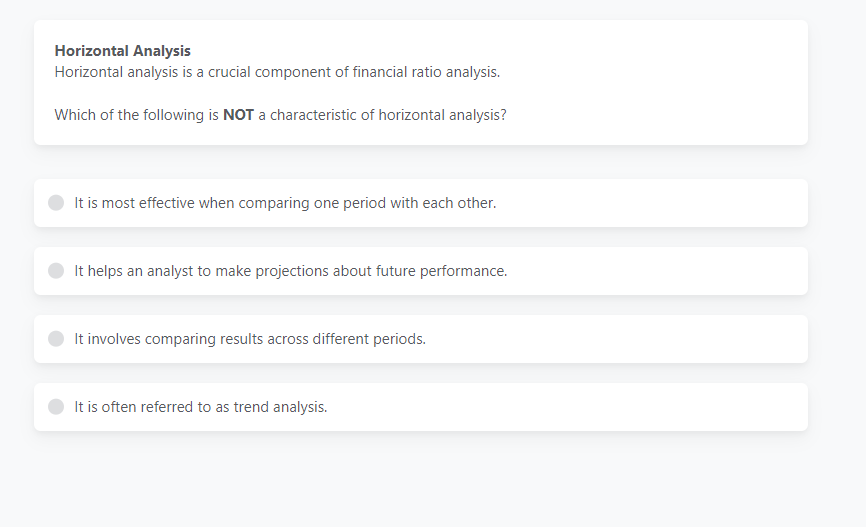Image resolution: width=866 pixels, height=527 pixels.
Task: Click the answer text 'It involves comparing results across different periods'
Action: (x=250, y=339)
